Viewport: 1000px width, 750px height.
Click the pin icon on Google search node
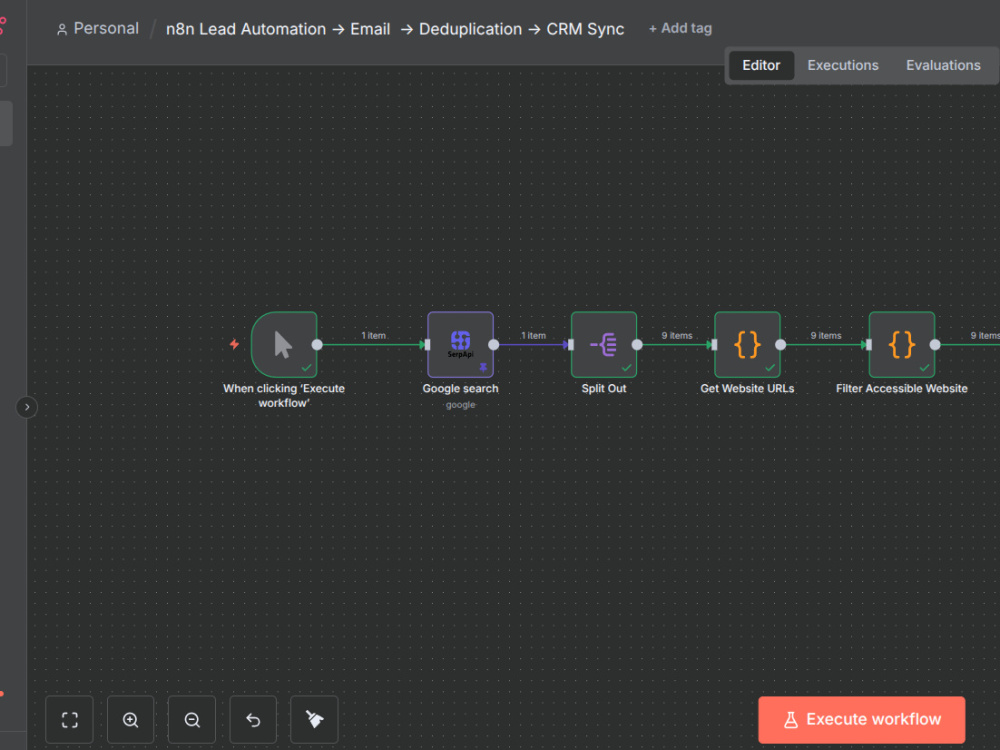(483, 367)
